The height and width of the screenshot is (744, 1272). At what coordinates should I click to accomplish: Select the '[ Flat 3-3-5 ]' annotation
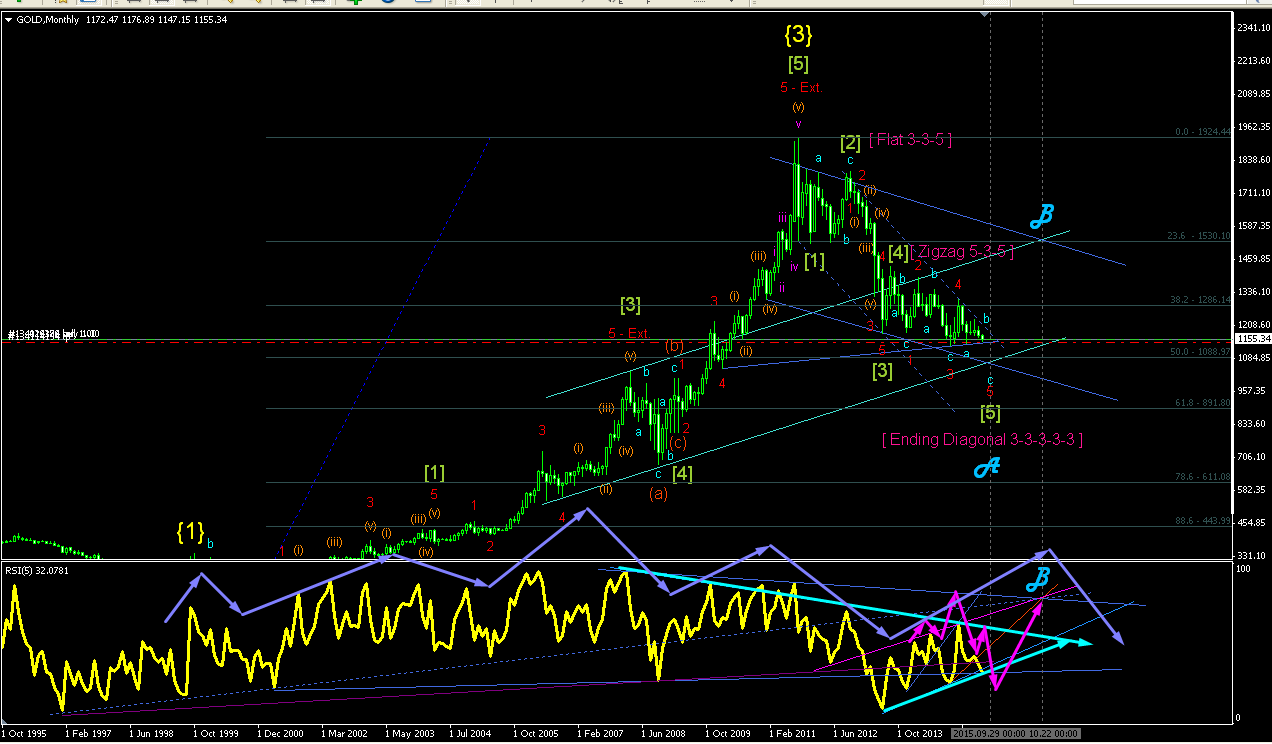pyautogui.click(x=910, y=140)
